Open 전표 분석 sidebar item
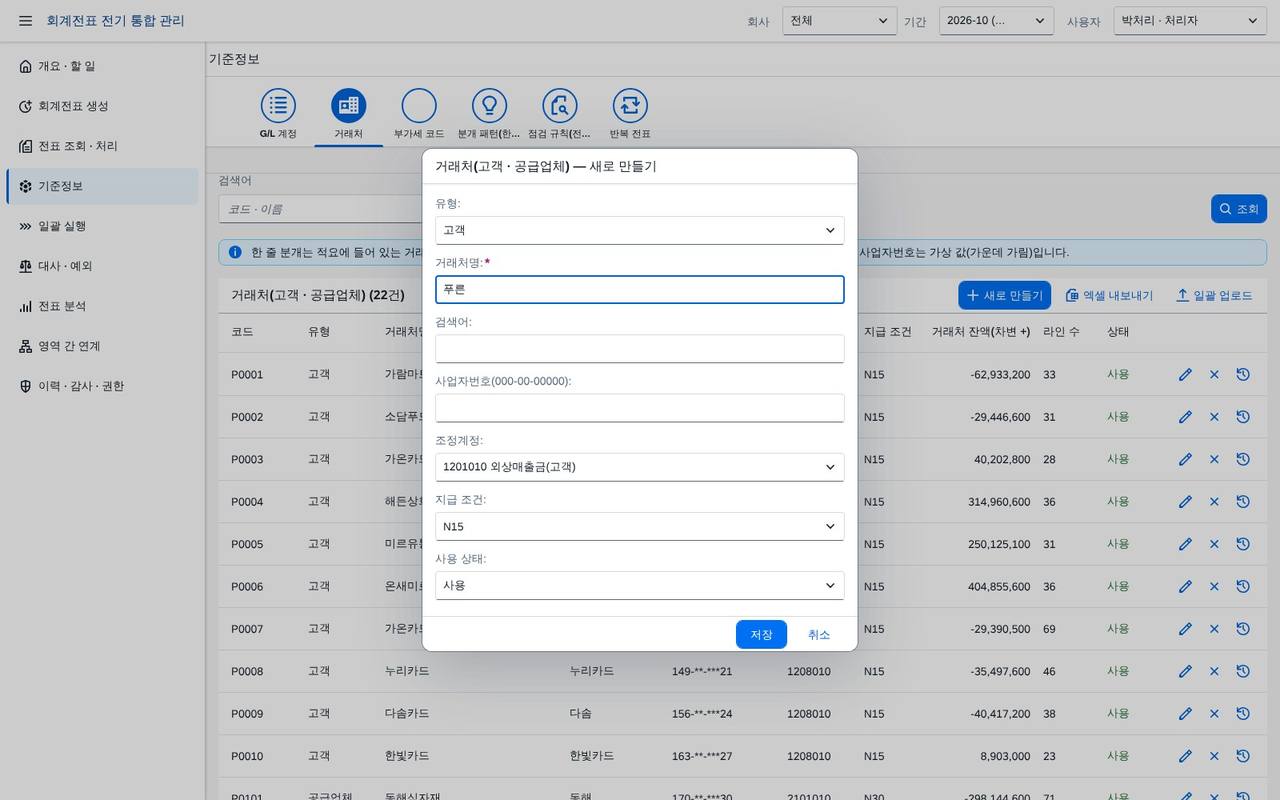The height and width of the screenshot is (800, 1280). 102,306
